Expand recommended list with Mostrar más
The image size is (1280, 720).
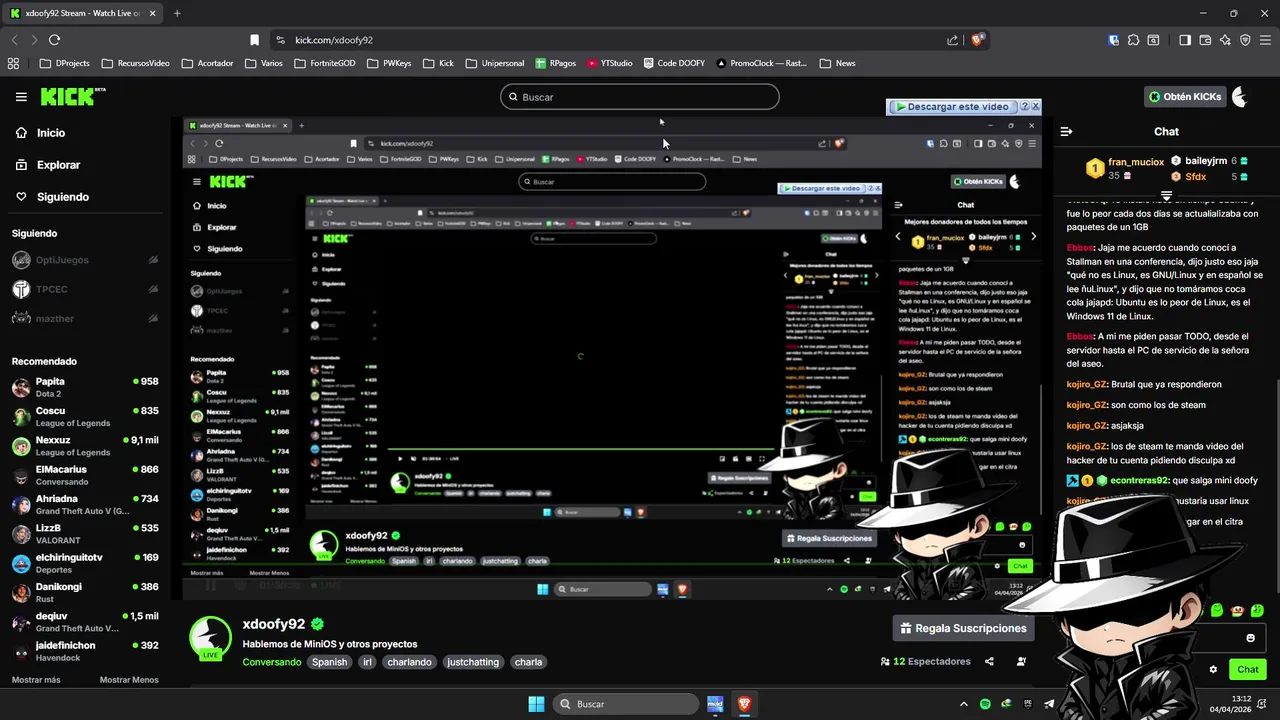pyautogui.click(x=36, y=680)
